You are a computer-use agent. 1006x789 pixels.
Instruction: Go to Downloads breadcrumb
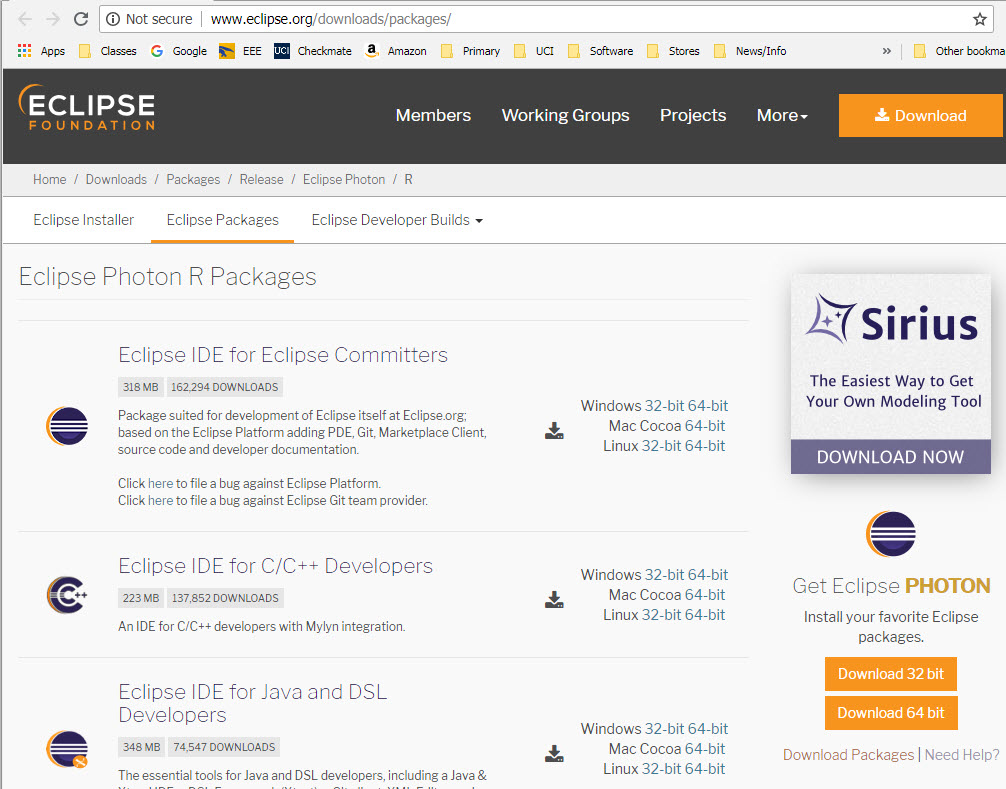coord(116,180)
